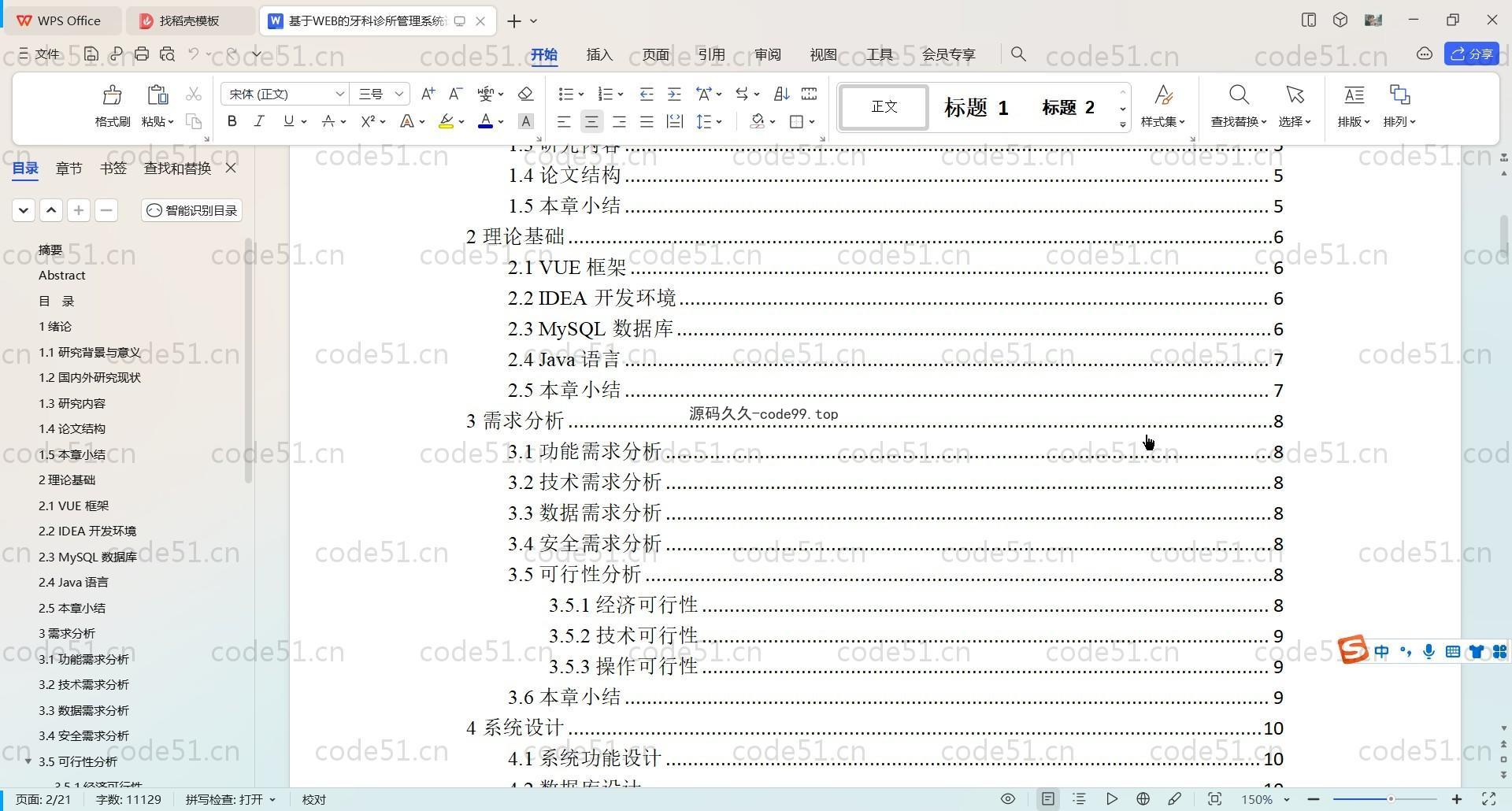Collapse 3.5 可行性分析 in outline

28,761
